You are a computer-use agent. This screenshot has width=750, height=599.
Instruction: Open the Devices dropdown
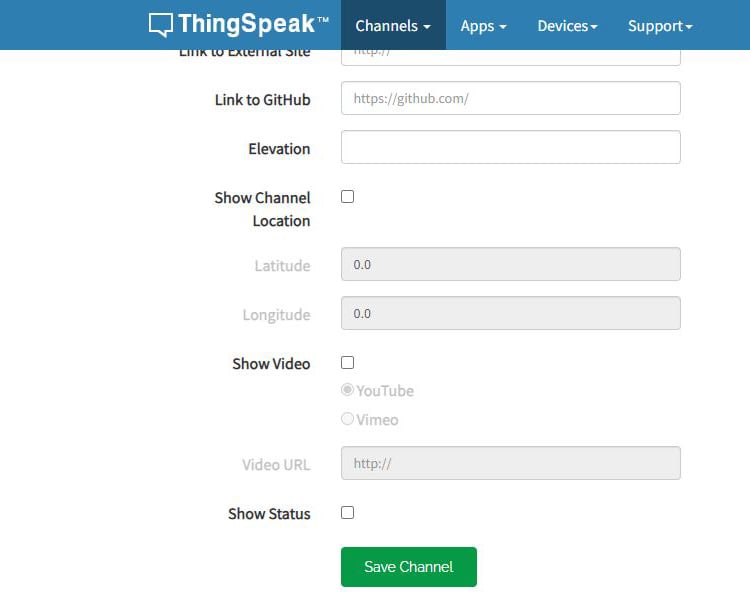coord(567,26)
